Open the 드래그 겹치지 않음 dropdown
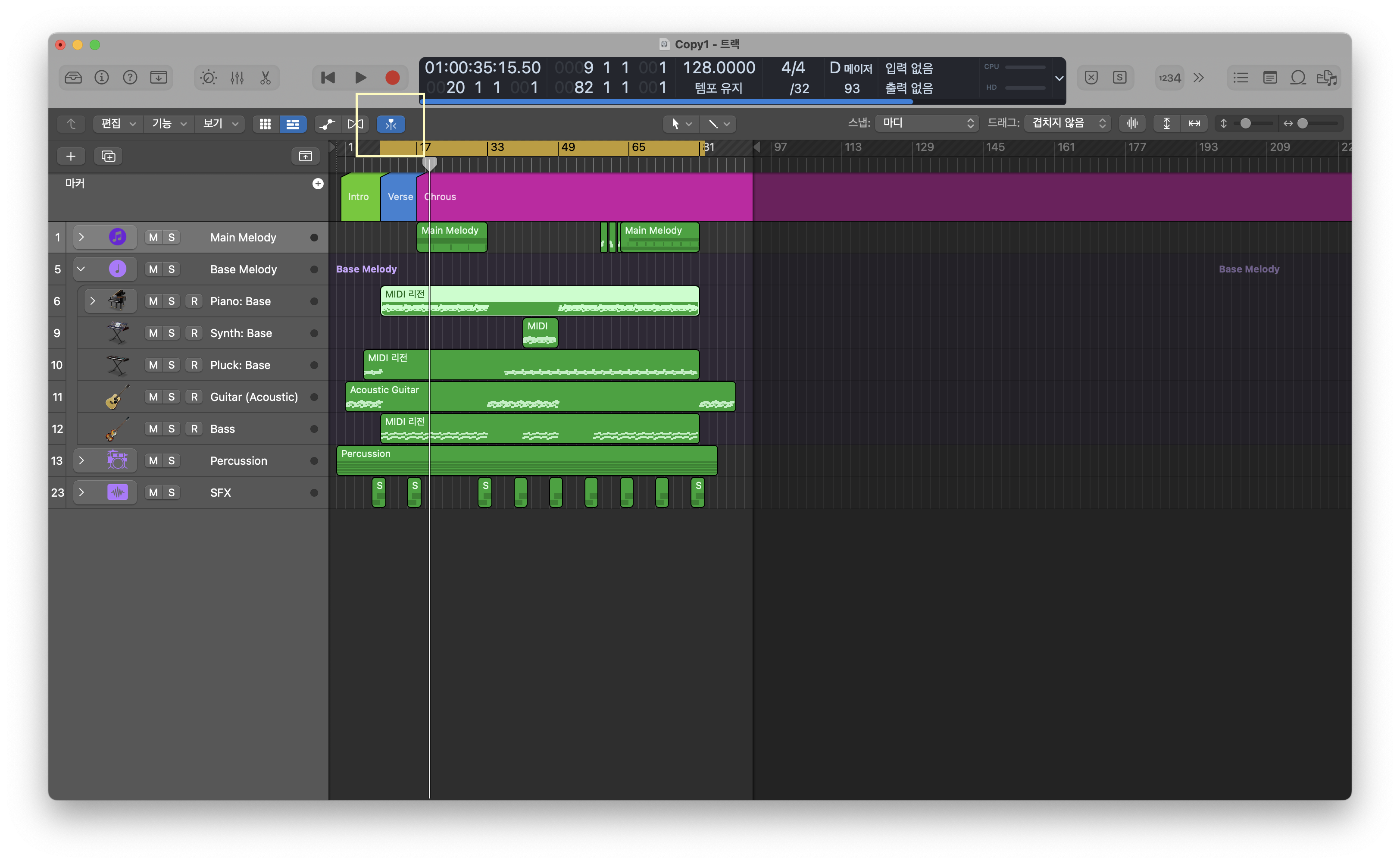Screen dimensions: 1400x864 point(1066,123)
